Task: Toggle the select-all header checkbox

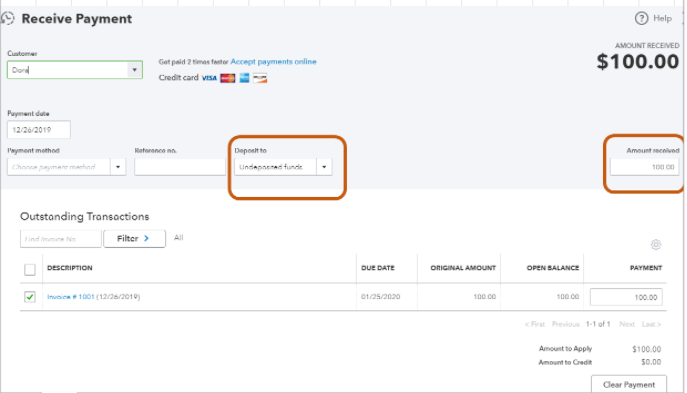Action: (30, 269)
